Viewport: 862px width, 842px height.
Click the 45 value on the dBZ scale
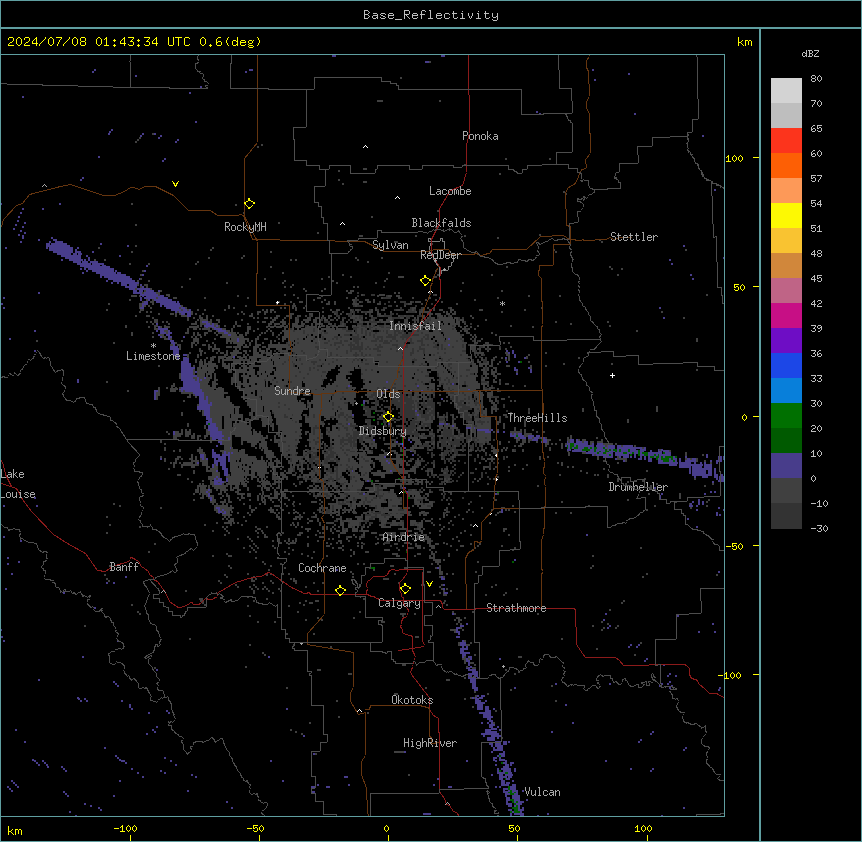point(816,279)
